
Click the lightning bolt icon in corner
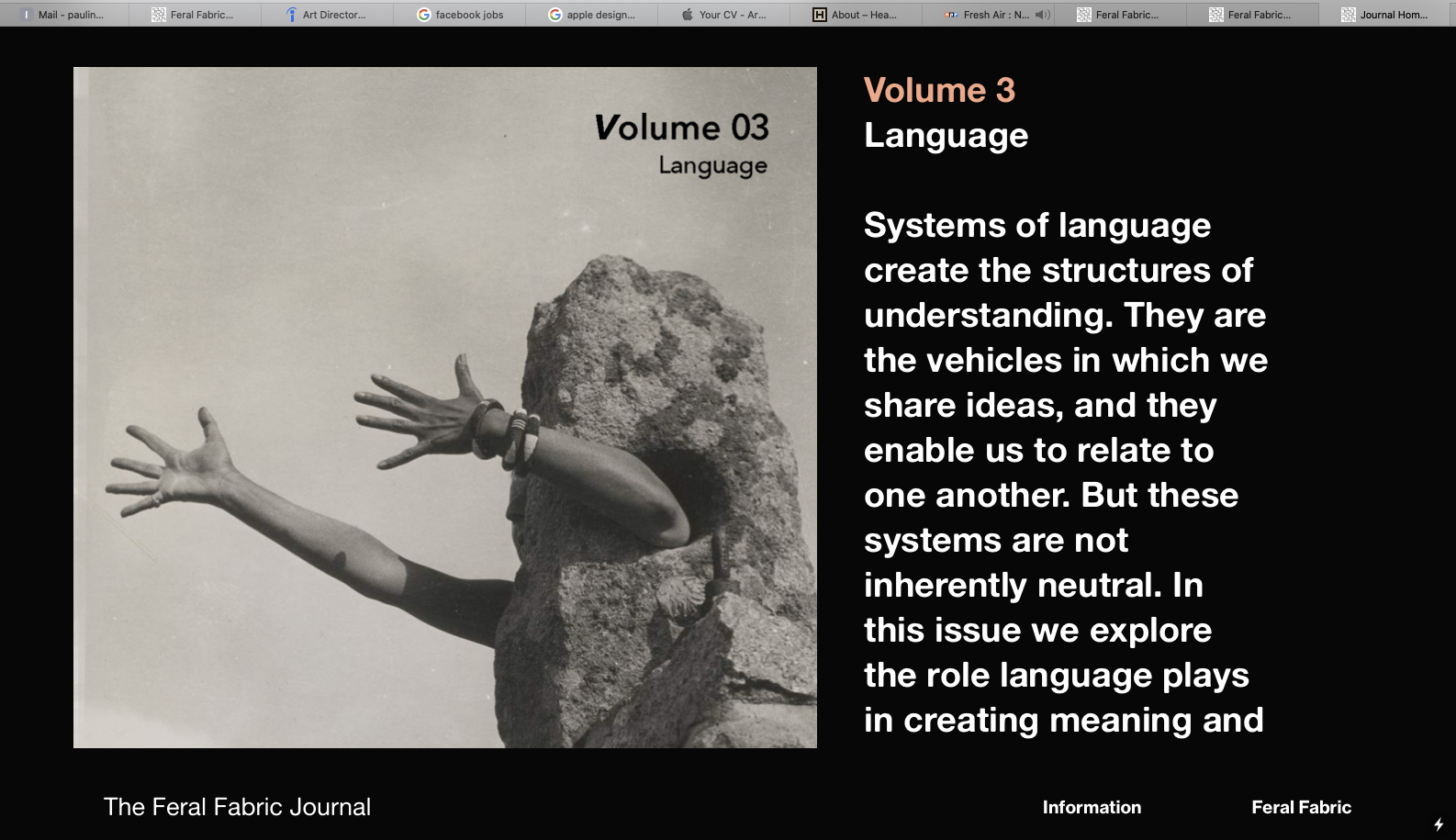1439,824
